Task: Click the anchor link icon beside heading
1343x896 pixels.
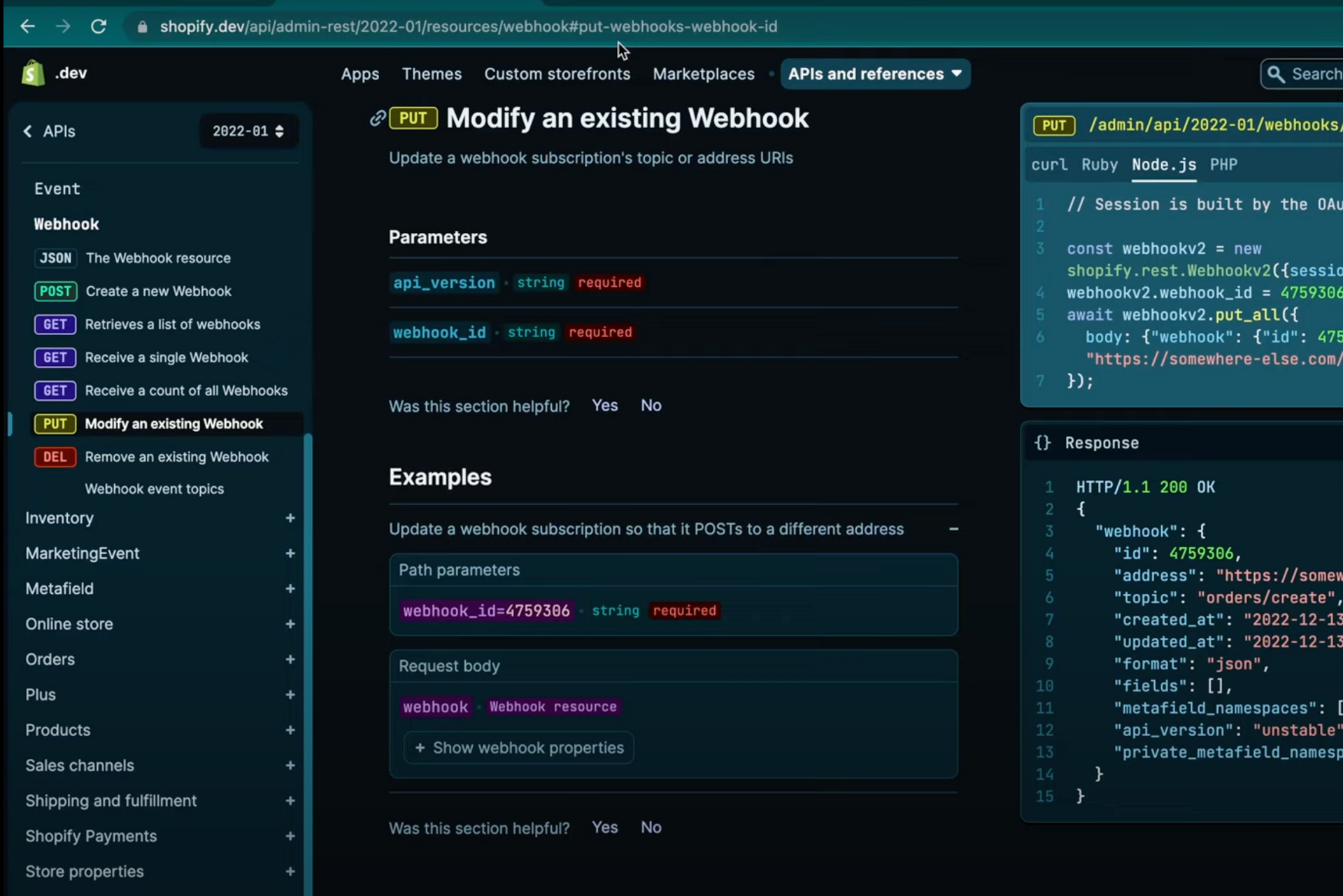Action: 378,118
